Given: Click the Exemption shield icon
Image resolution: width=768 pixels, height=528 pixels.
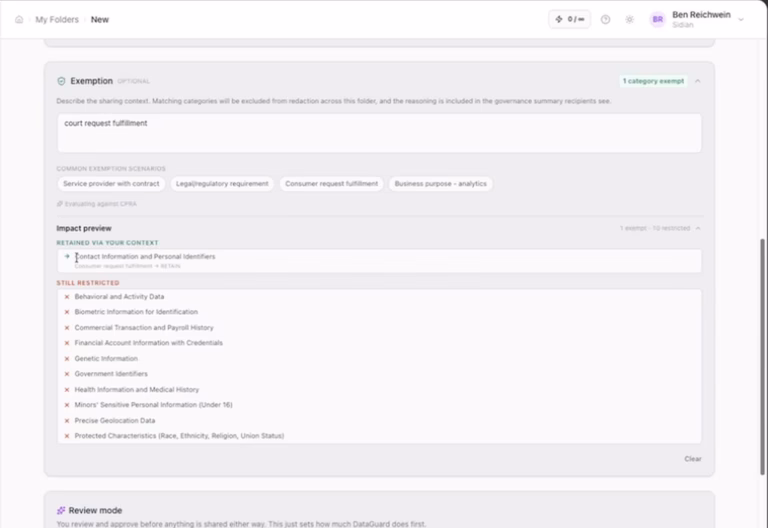Looking at the screenshot, I should click(61, 81).
